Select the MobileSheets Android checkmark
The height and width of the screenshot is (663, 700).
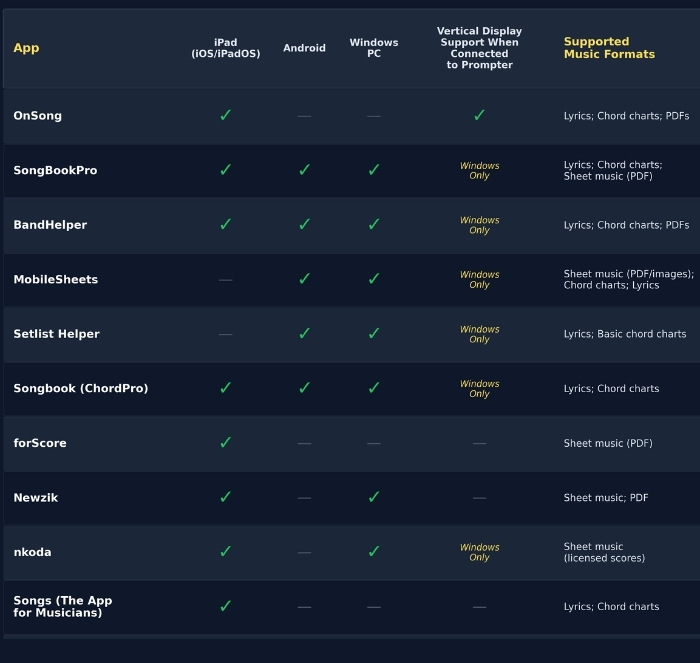pyautogui.click(x=304, y=279)
